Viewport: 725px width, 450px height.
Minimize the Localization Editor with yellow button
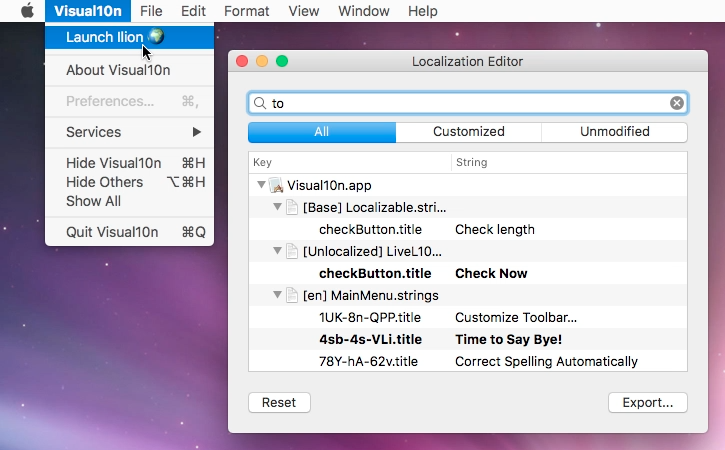pyautogui.click(x=262, y=61)
